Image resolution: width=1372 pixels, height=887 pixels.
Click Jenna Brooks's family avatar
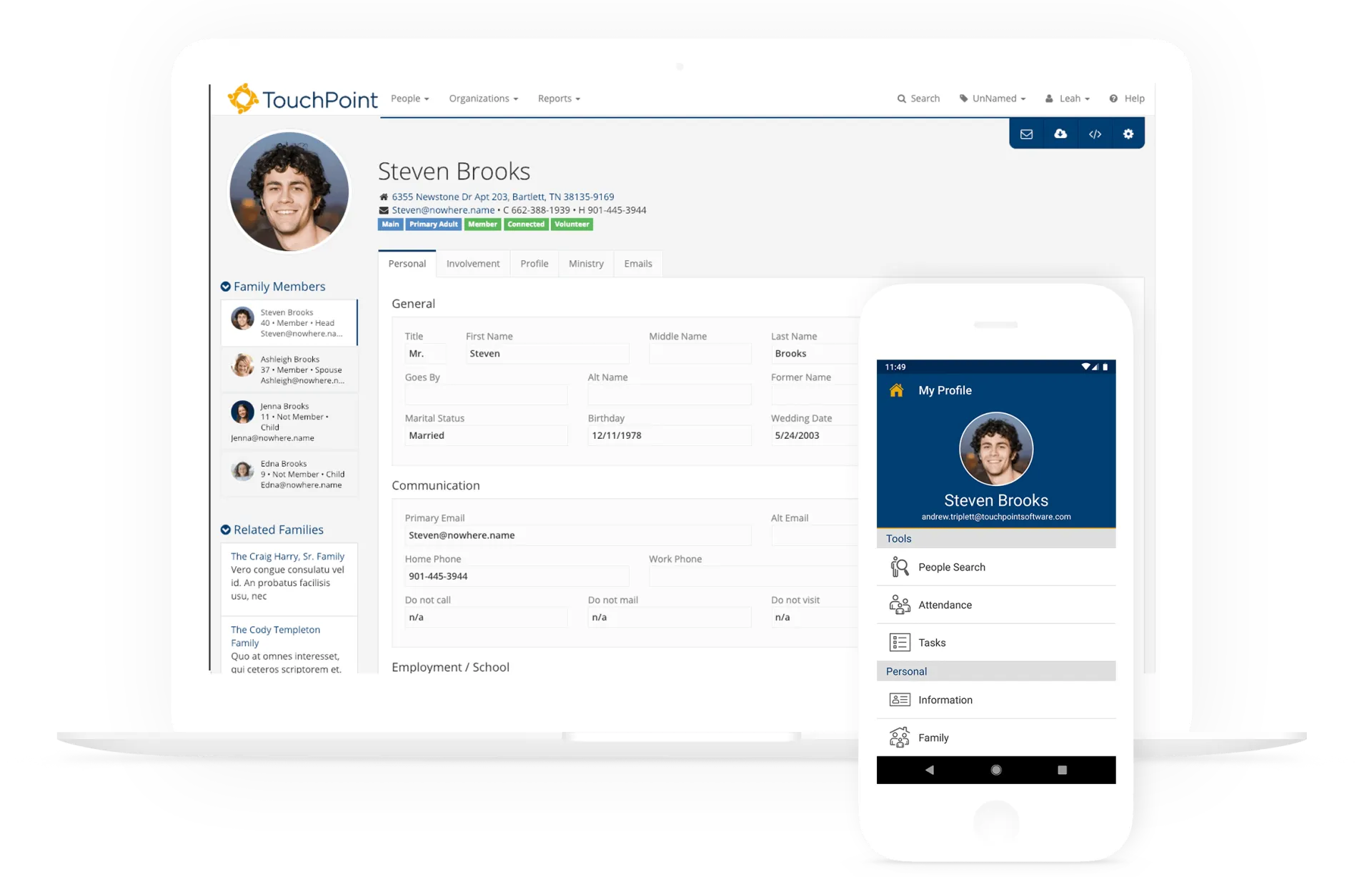[242, 412]
